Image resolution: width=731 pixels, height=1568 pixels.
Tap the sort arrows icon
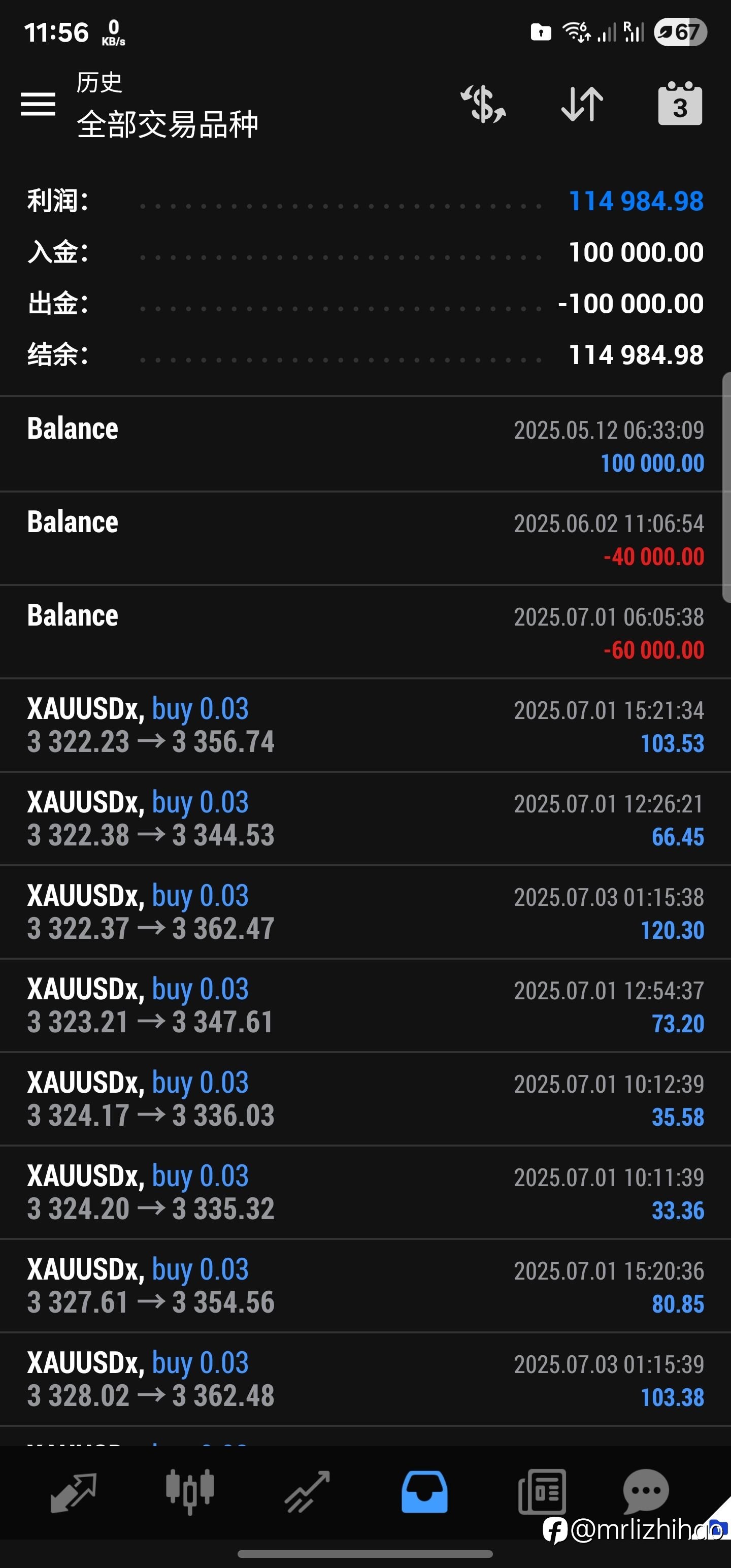click(582, 104)
